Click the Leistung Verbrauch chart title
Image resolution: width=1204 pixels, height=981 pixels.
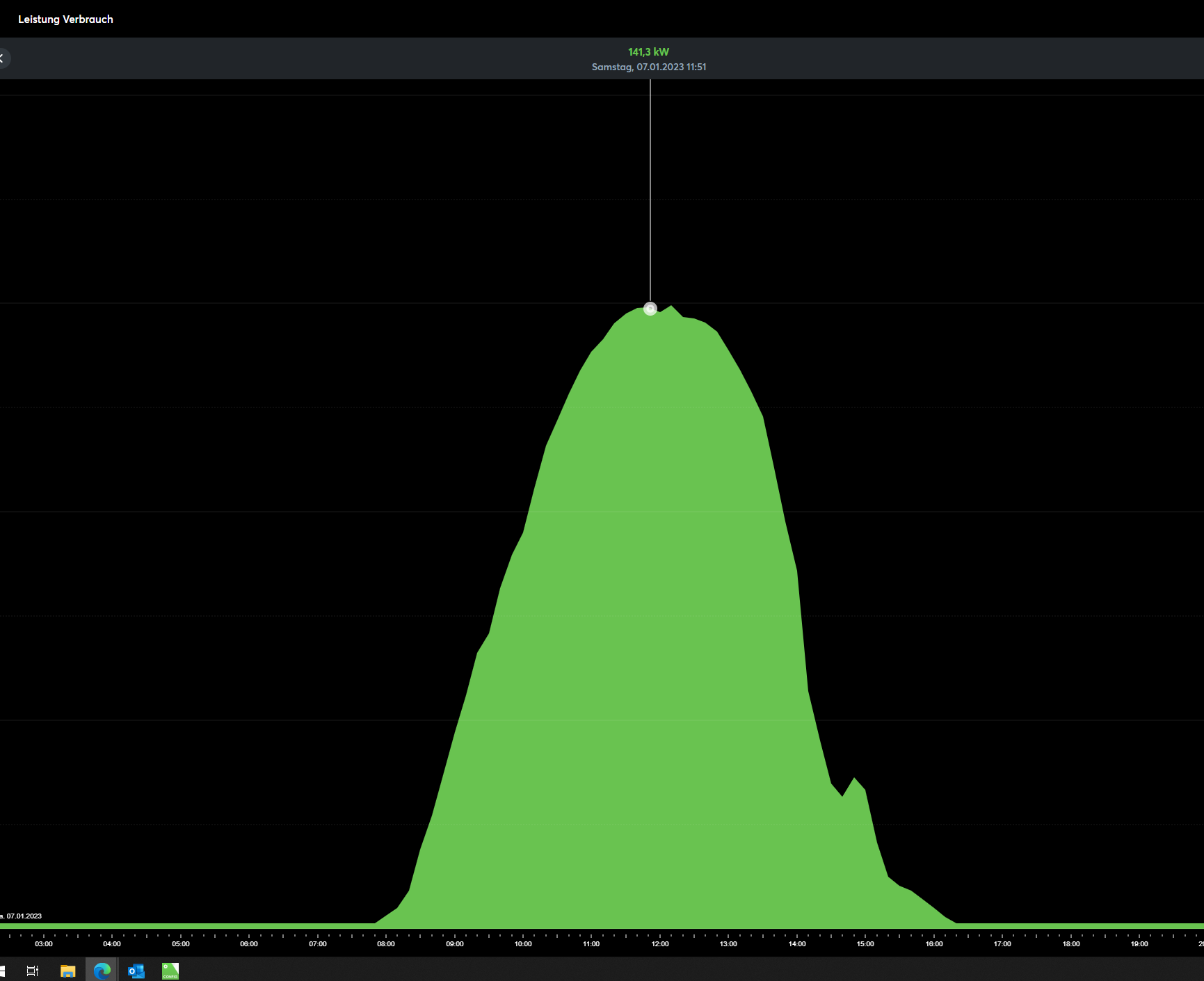(x=65, y=19)
